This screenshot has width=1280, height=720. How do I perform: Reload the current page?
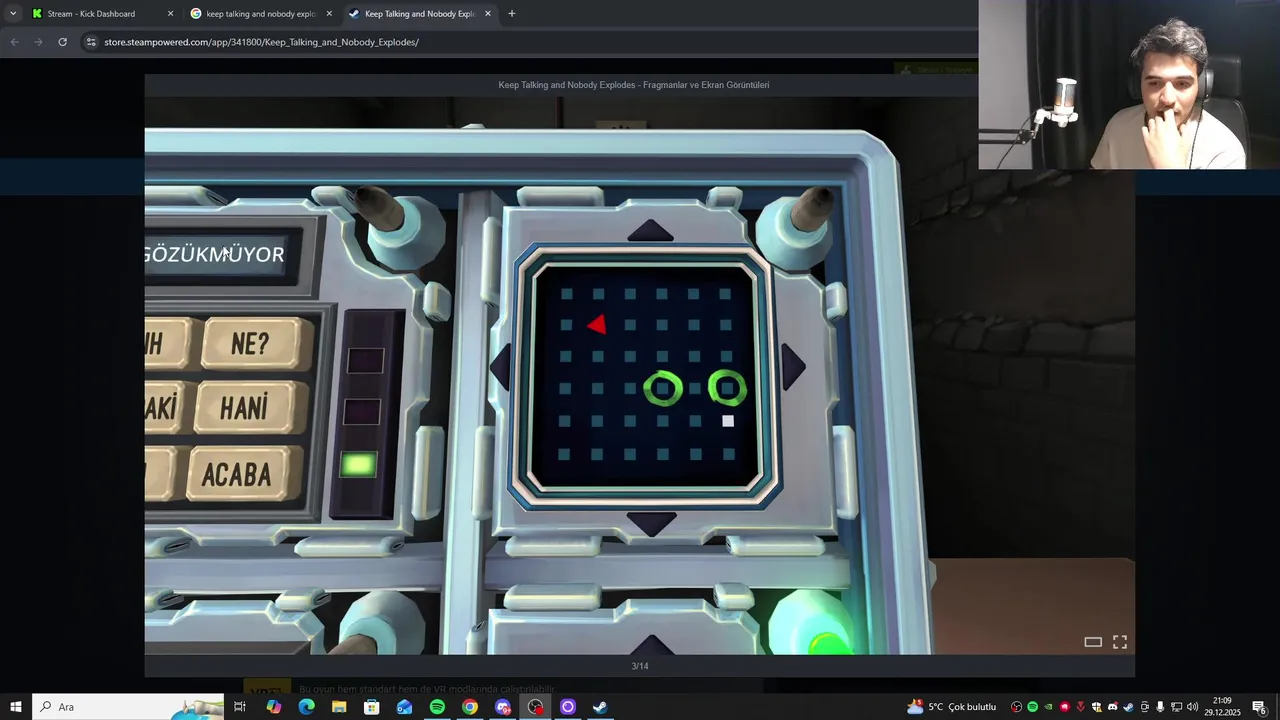pos(62,42)
